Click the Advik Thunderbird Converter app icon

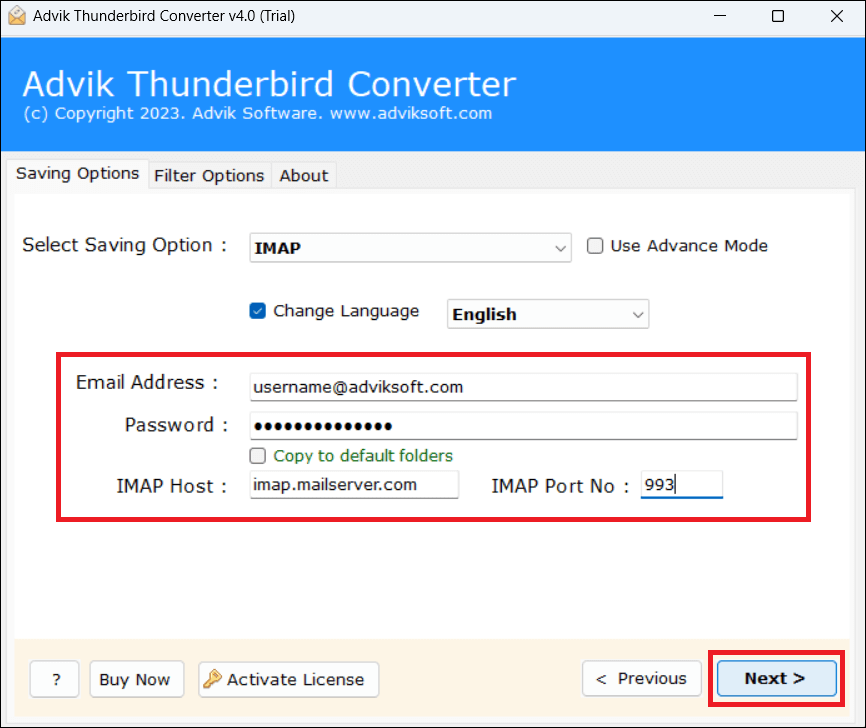[15, 16]
